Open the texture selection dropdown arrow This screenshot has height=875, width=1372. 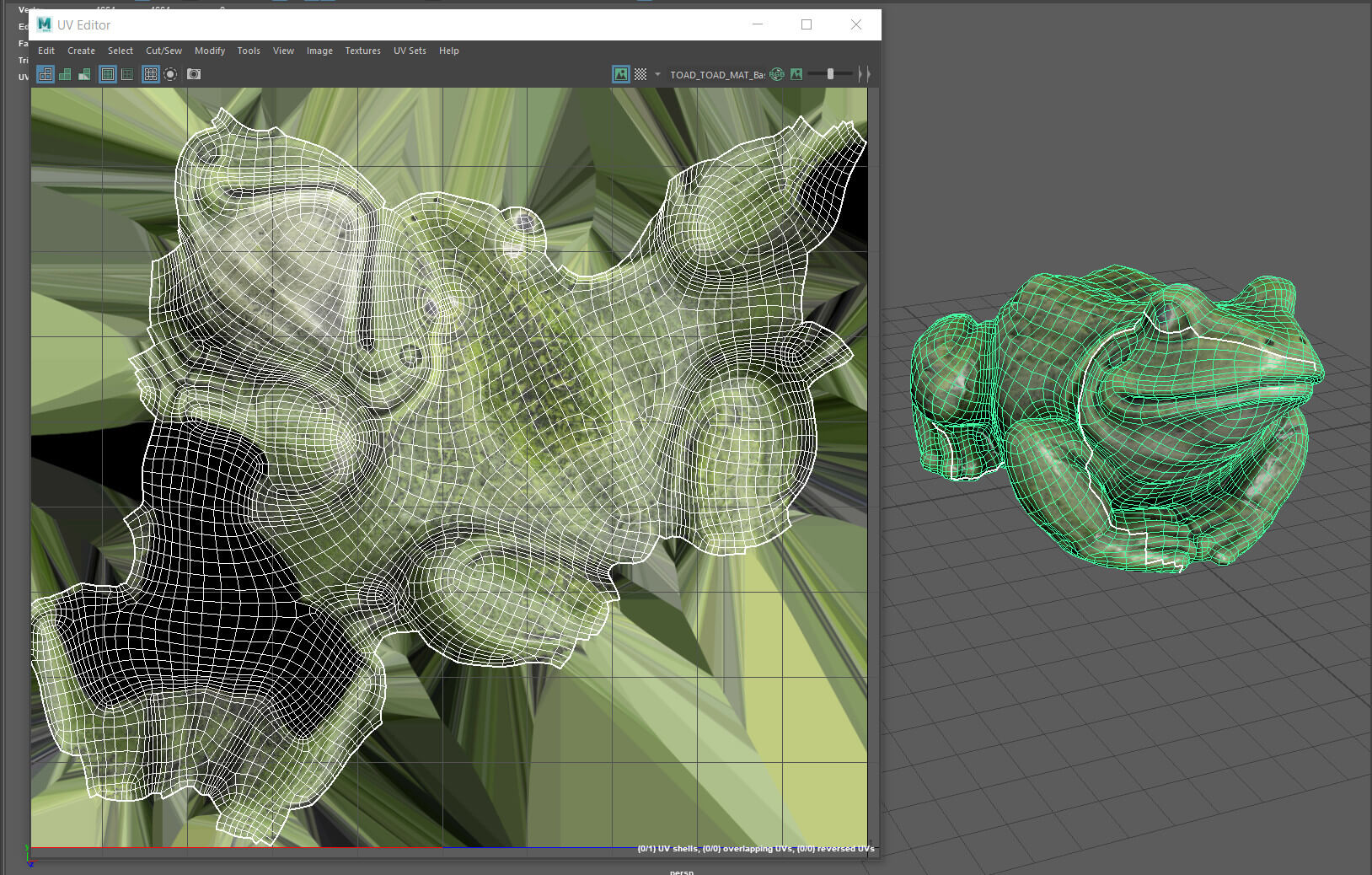coord(657,74)
